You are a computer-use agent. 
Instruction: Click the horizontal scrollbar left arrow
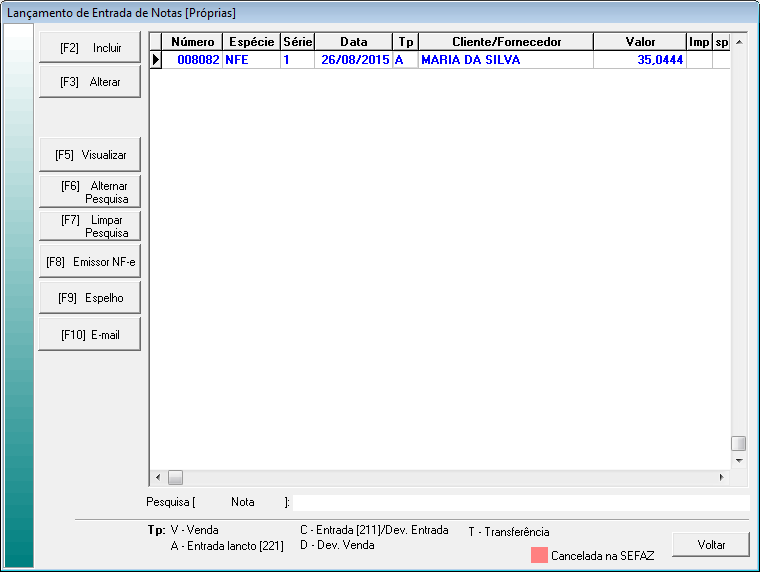(x=158, y=478)
